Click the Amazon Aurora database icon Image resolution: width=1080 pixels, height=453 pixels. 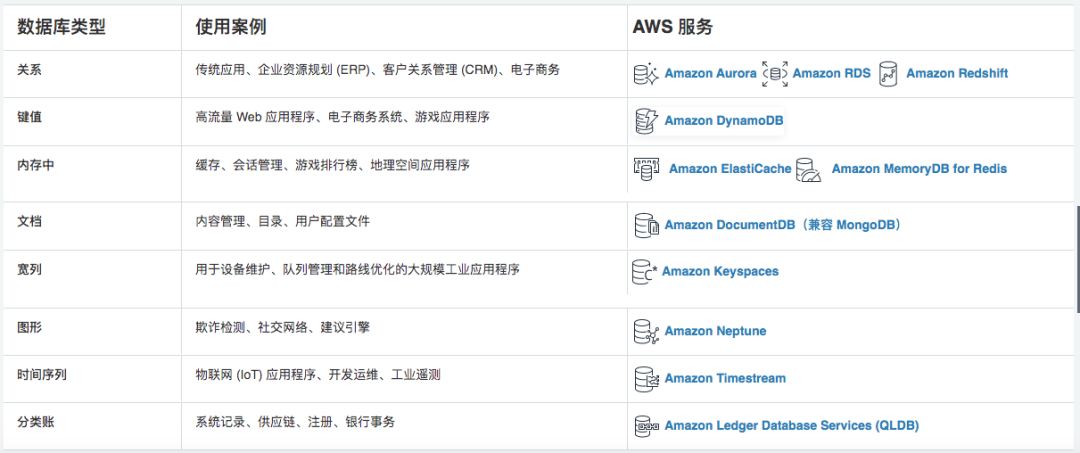click(x=647, y=74)
